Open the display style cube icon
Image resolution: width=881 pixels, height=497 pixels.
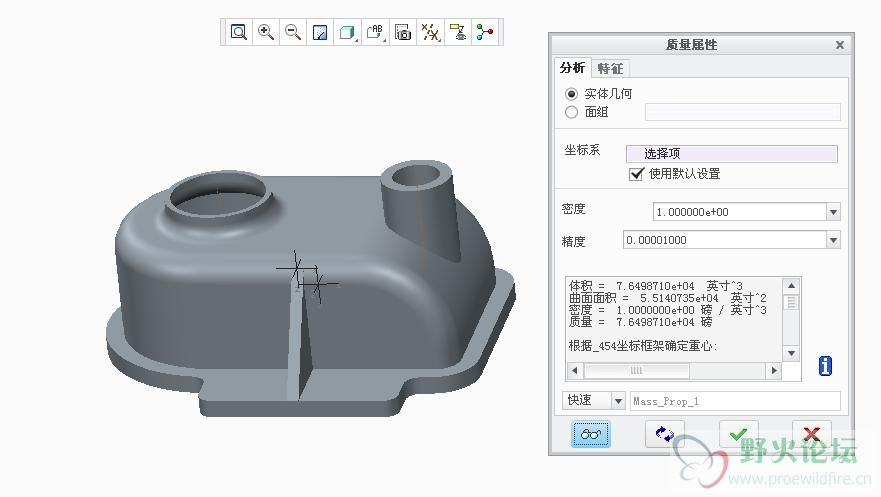347,32
